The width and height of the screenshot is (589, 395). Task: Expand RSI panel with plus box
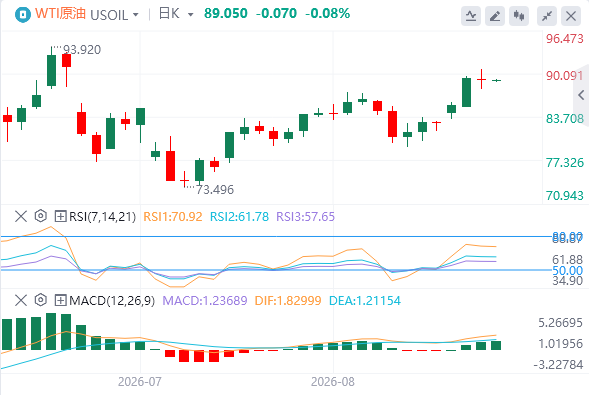point(60,216)
